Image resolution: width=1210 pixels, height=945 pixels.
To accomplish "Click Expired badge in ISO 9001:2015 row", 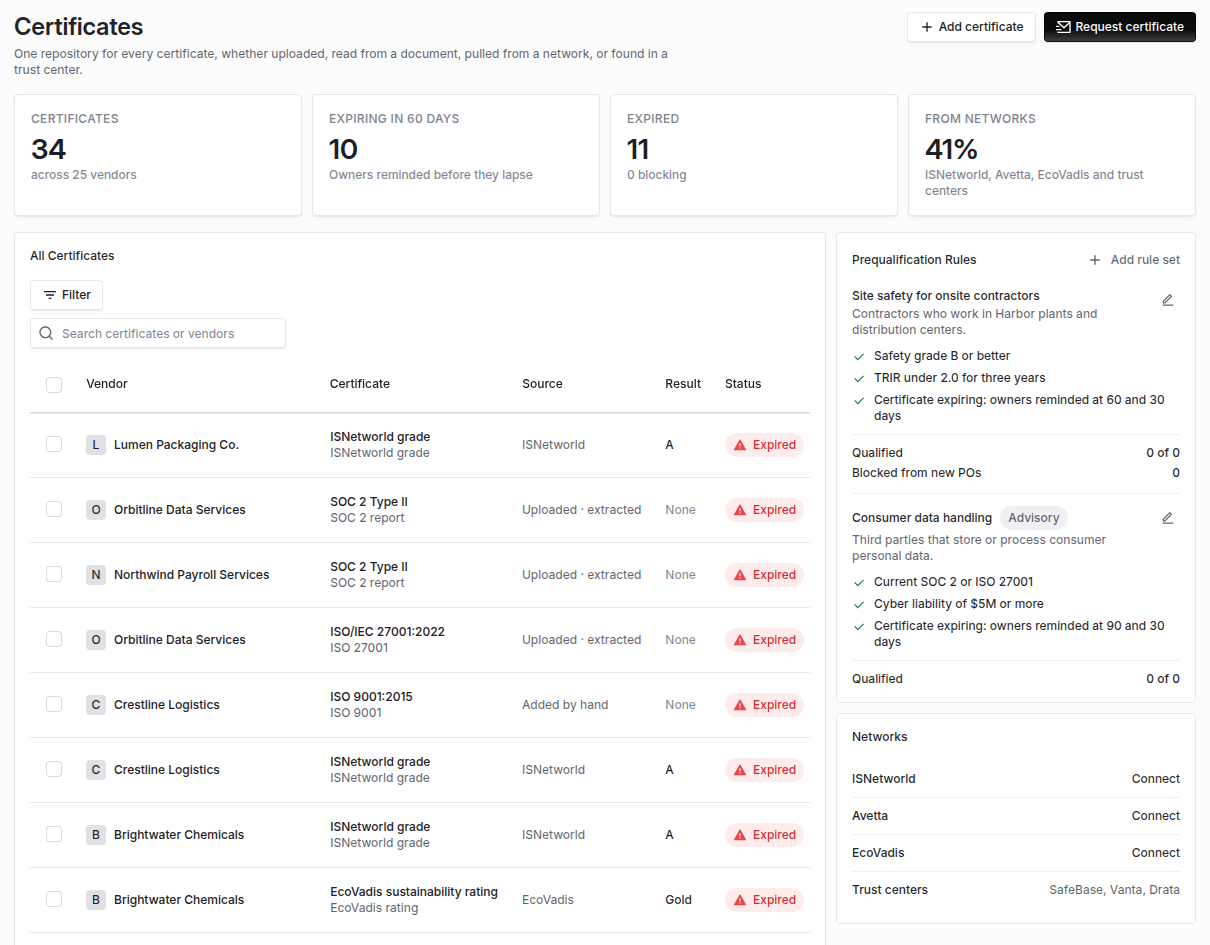I will [x=764, y=705].
